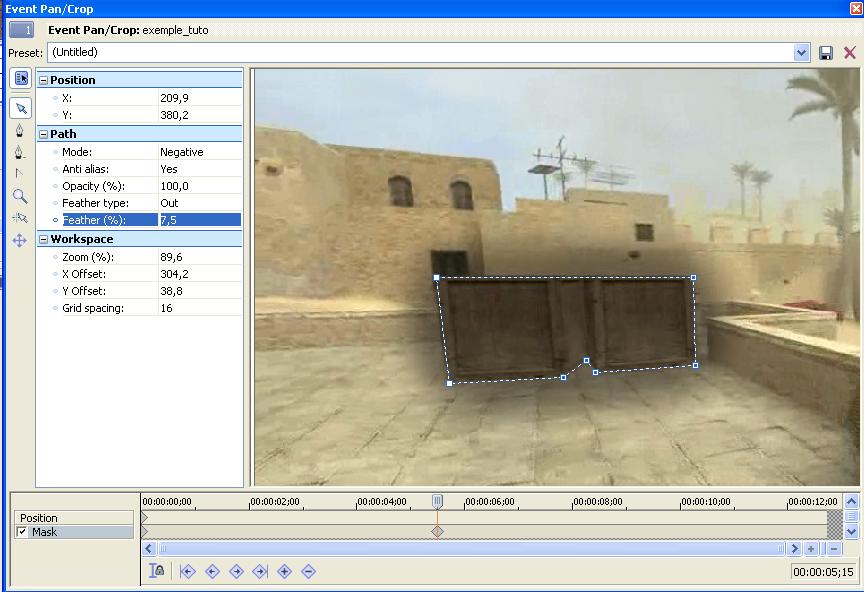The width and height of the screenshot is (864, 592).
Task: Click the Mode property label
Action: pos(77,152)
